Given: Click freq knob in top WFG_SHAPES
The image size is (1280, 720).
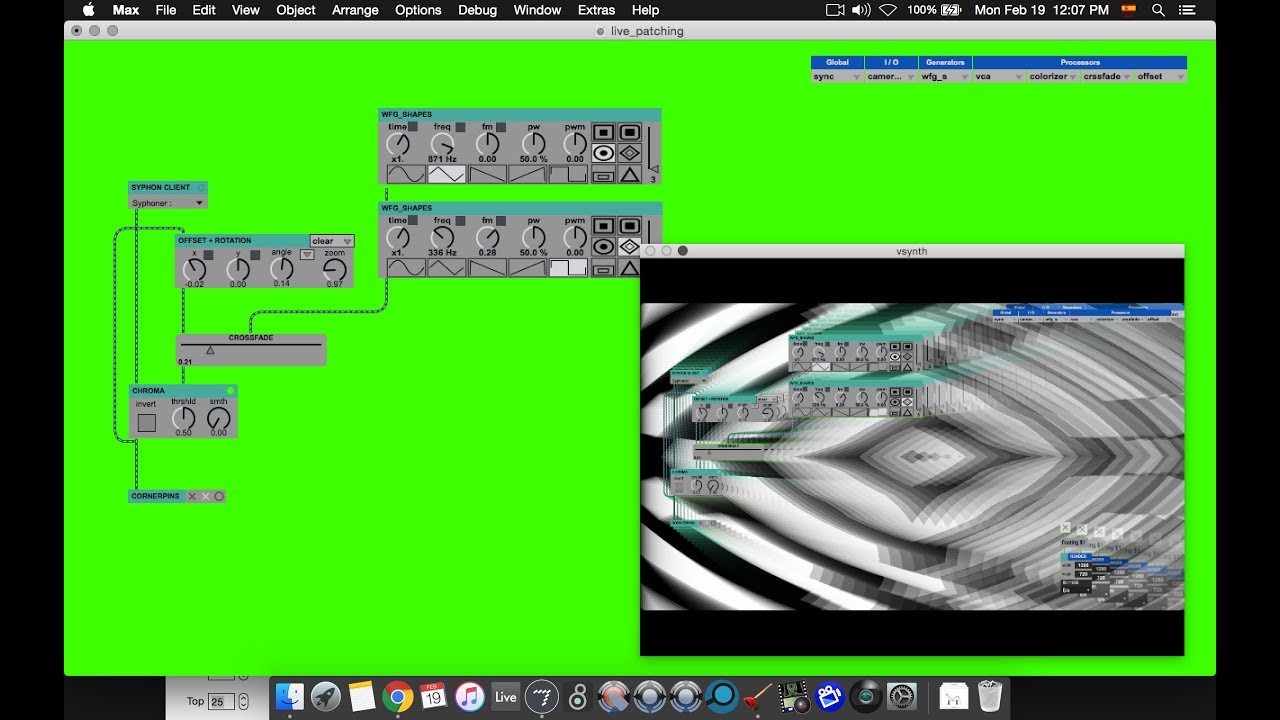Looking at the screenshot, I should [442, 144].
